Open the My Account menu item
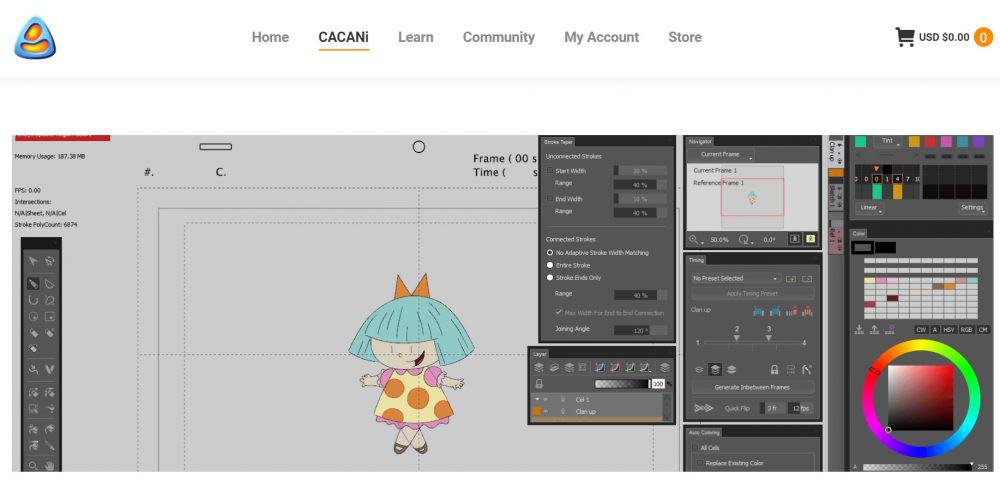This screenshot has height=481, width=1000. pyautogui.click(x=601, y=37)
